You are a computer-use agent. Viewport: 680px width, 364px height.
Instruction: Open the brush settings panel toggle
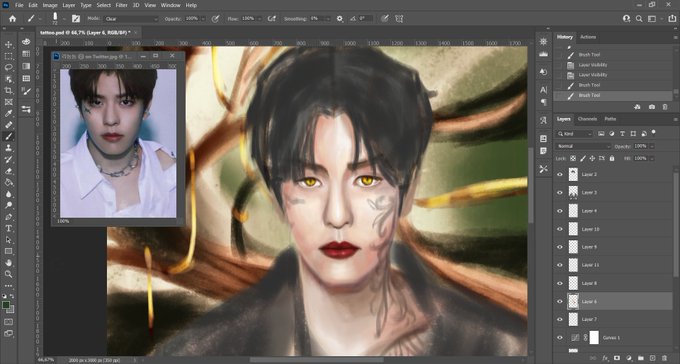pos(76,19)
